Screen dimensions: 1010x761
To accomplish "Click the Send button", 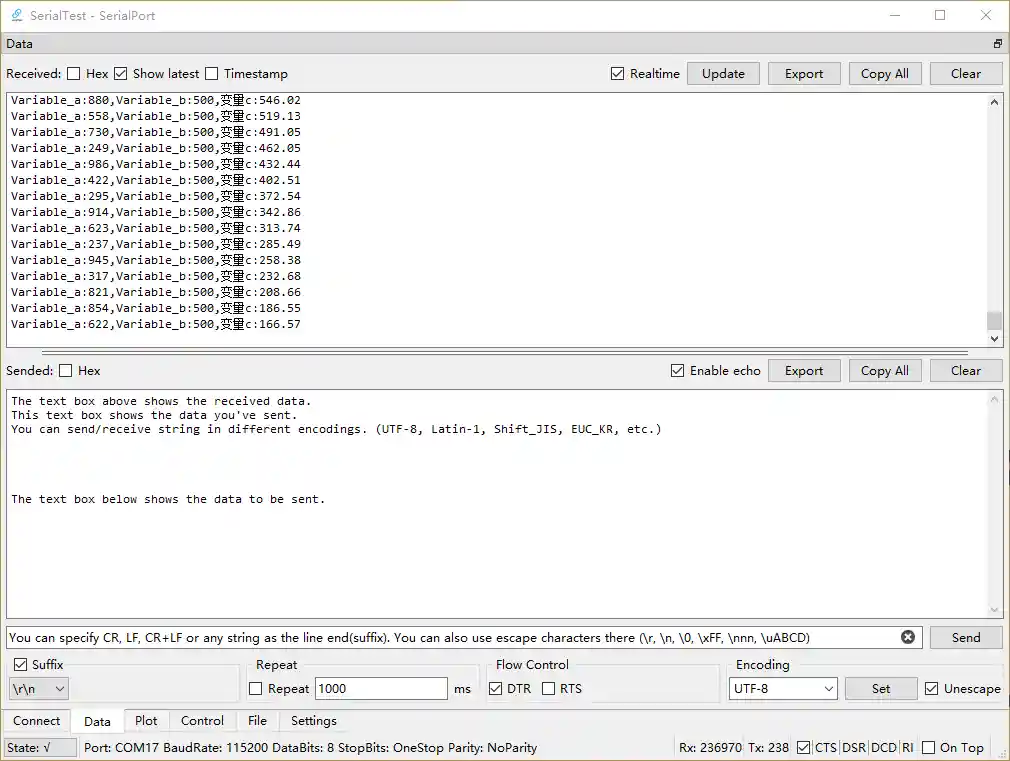I will point(966,637).
